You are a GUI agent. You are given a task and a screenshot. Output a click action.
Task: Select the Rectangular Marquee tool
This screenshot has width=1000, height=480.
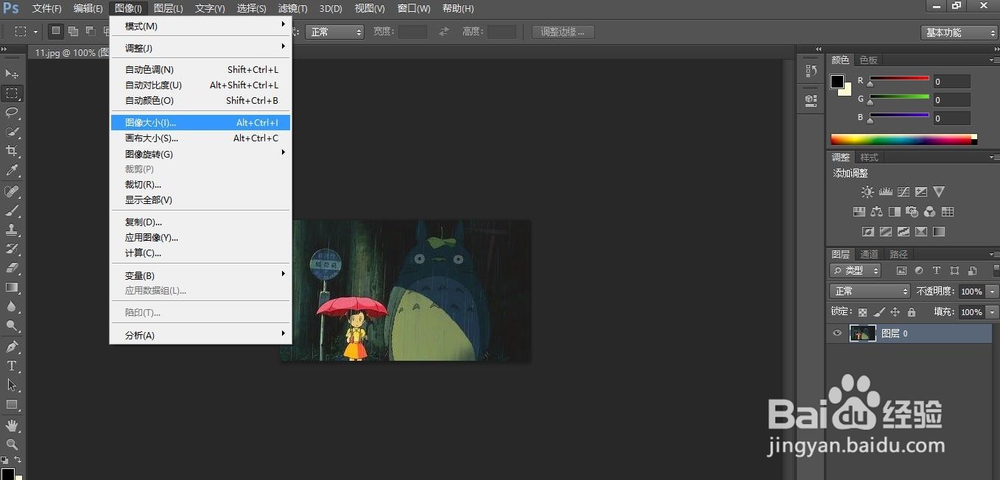(x=11, y=94)
